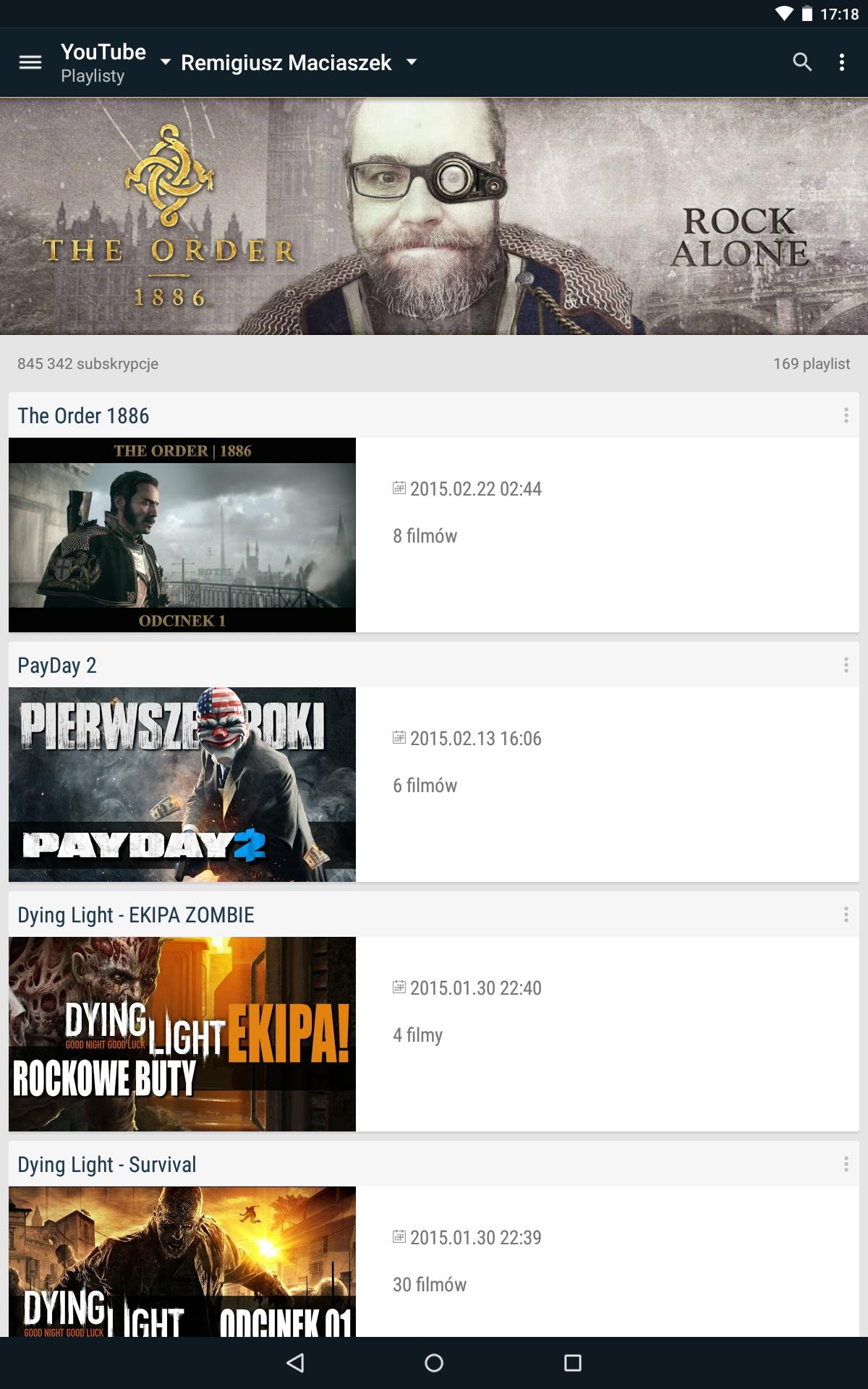Tap date 2015.01.30 22:39
Image resolution: width=868 pixels, height=1389 pixels.
(476, 1238)
